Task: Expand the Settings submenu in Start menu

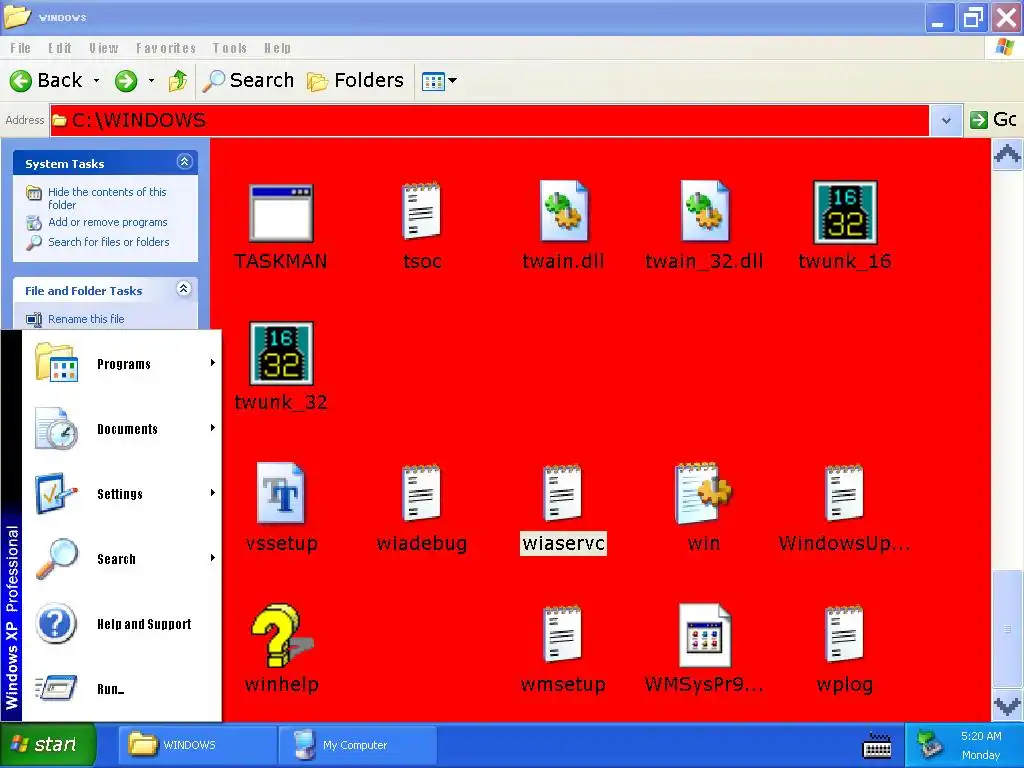Action: point(122,494)
